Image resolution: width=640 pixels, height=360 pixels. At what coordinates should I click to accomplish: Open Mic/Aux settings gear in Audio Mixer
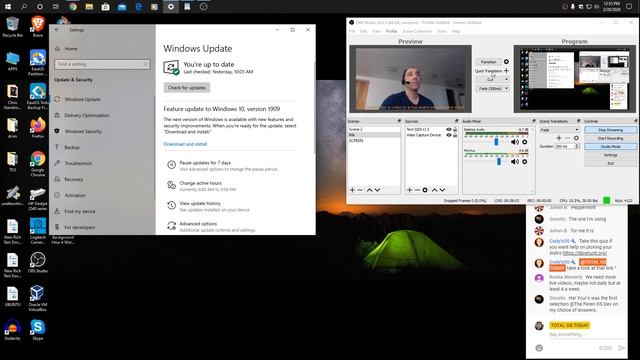tap(525, 162)
